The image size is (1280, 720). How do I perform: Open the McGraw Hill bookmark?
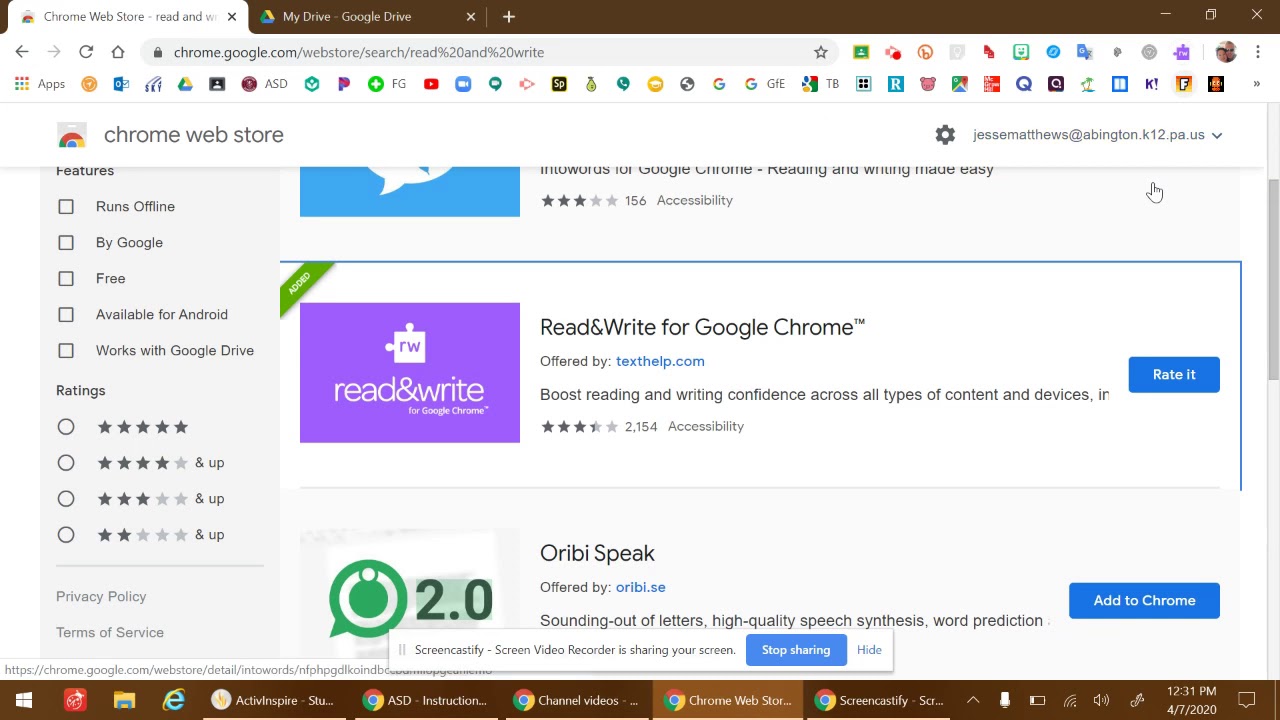tap(992, 84)
